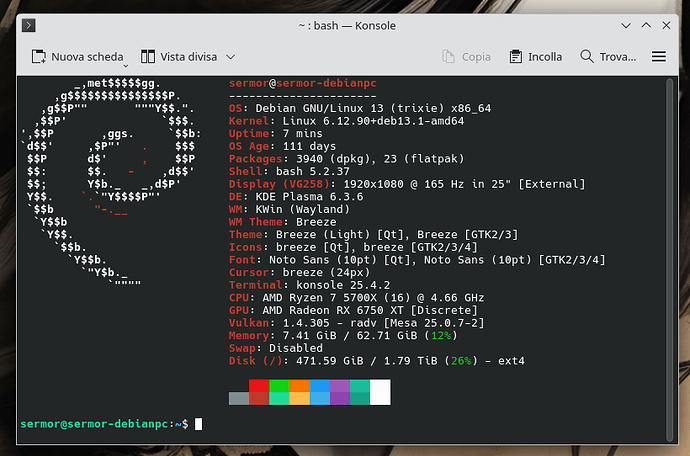The height and width of the screenshot is (456, 690).
Task: Click the Vulkan '1.4.305 - radv' text
Action: click(x=330, y=323)
